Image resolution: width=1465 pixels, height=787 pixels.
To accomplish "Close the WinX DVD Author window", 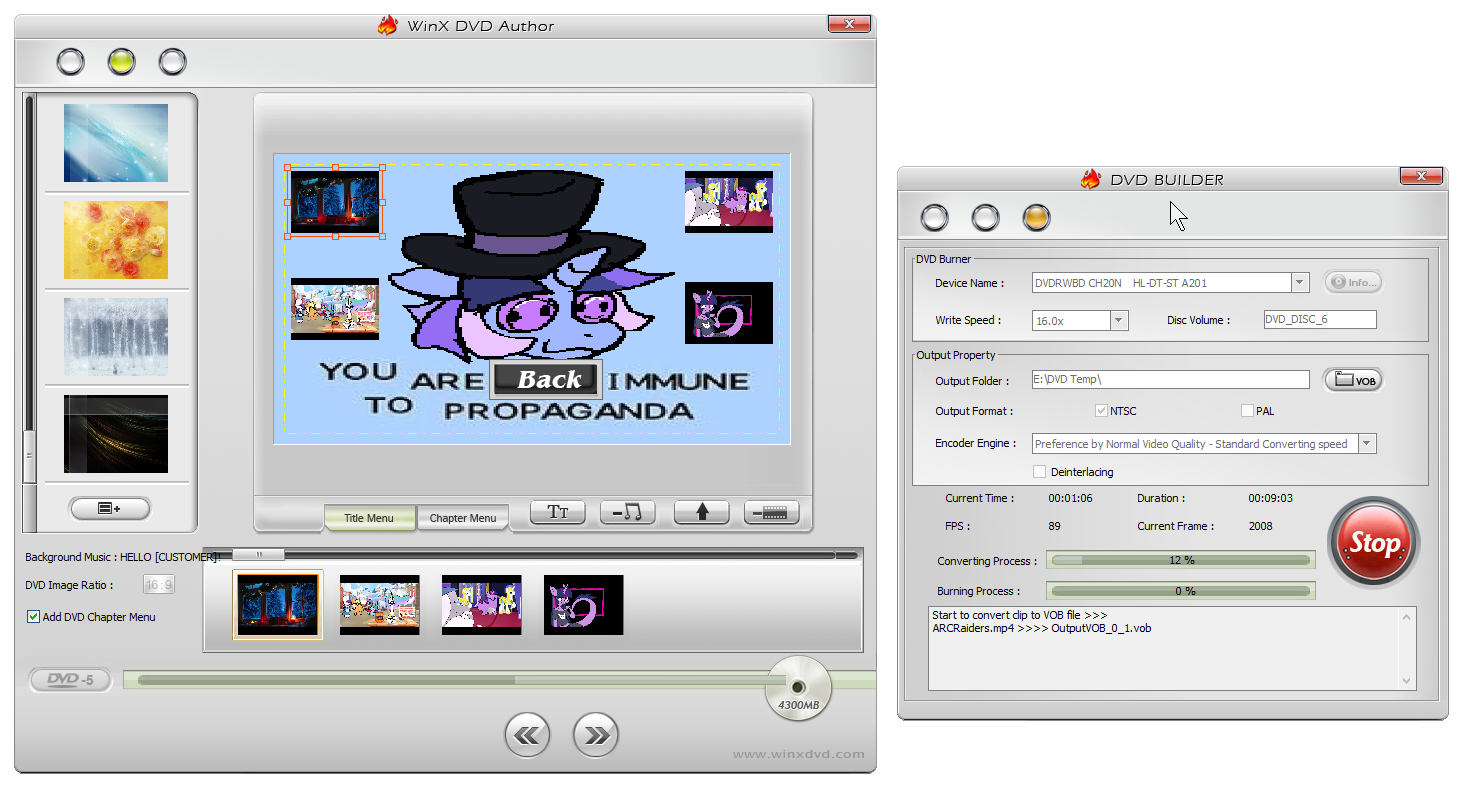I will 849,24.
